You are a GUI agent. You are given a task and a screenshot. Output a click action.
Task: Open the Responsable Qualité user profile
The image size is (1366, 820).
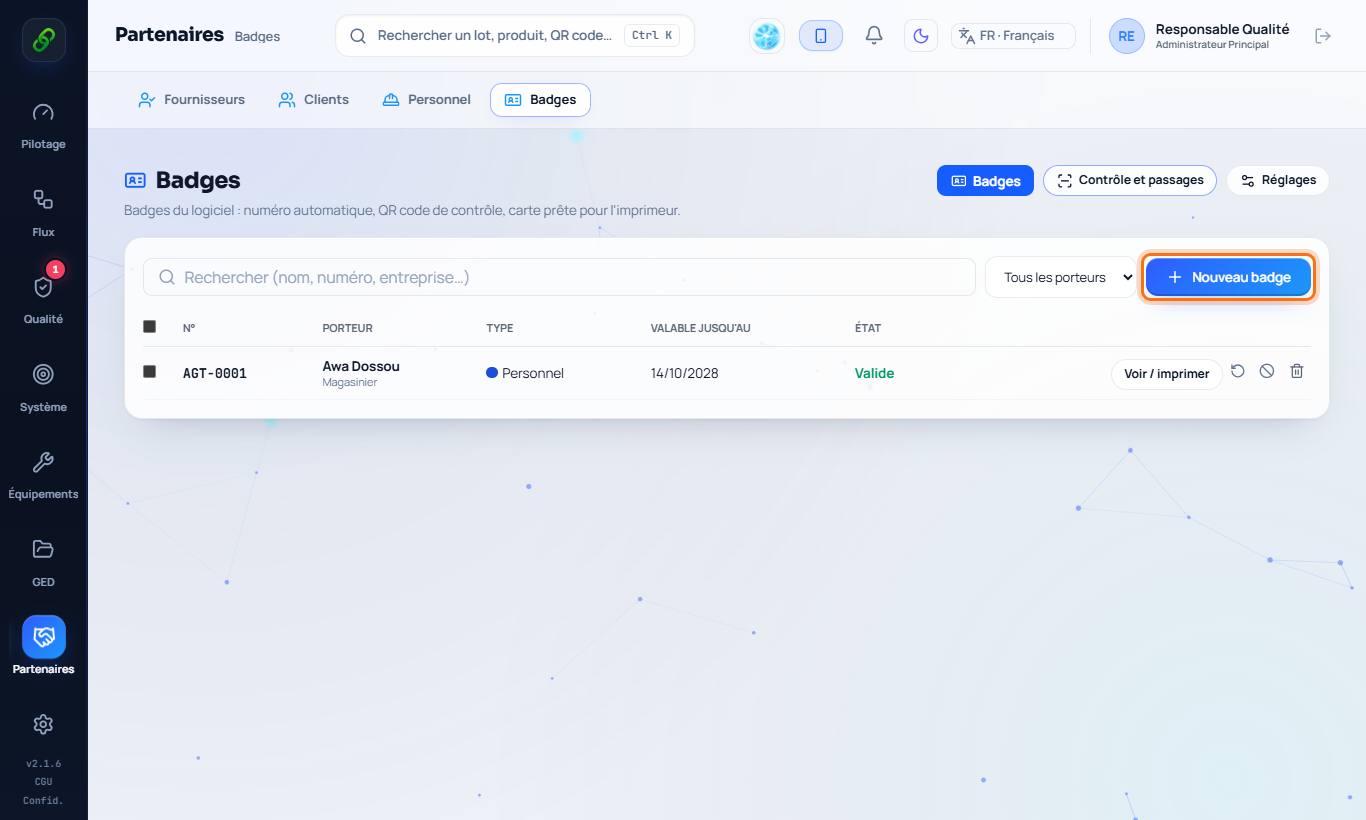[1200, 36]
